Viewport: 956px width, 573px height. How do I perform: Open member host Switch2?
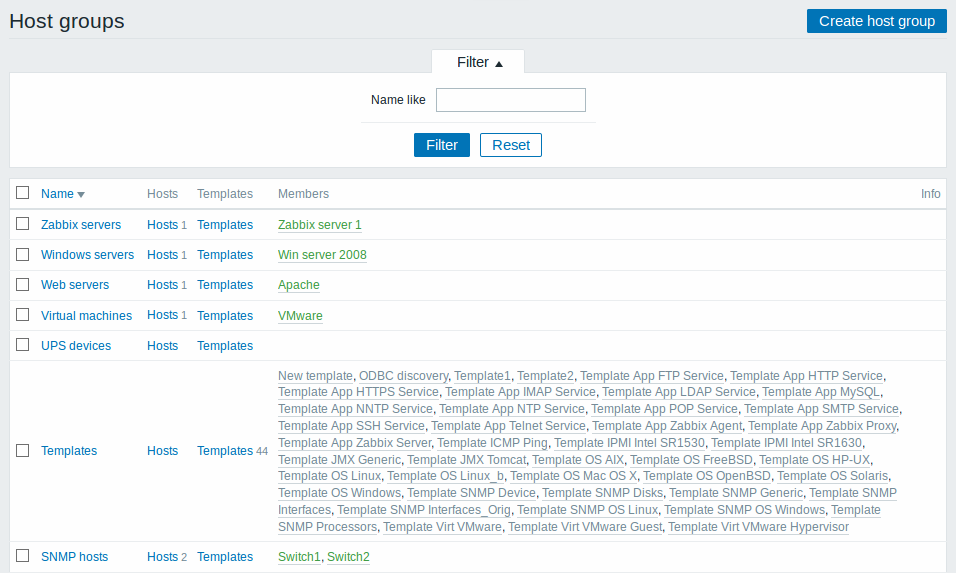[x=348, y=557]
